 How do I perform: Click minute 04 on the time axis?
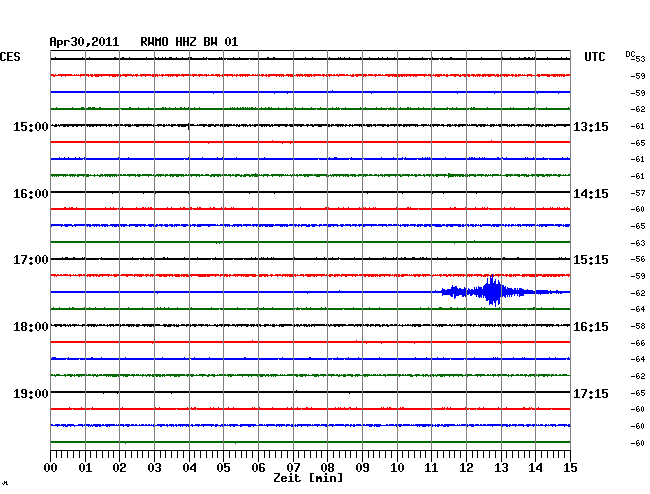click(189, 467)
